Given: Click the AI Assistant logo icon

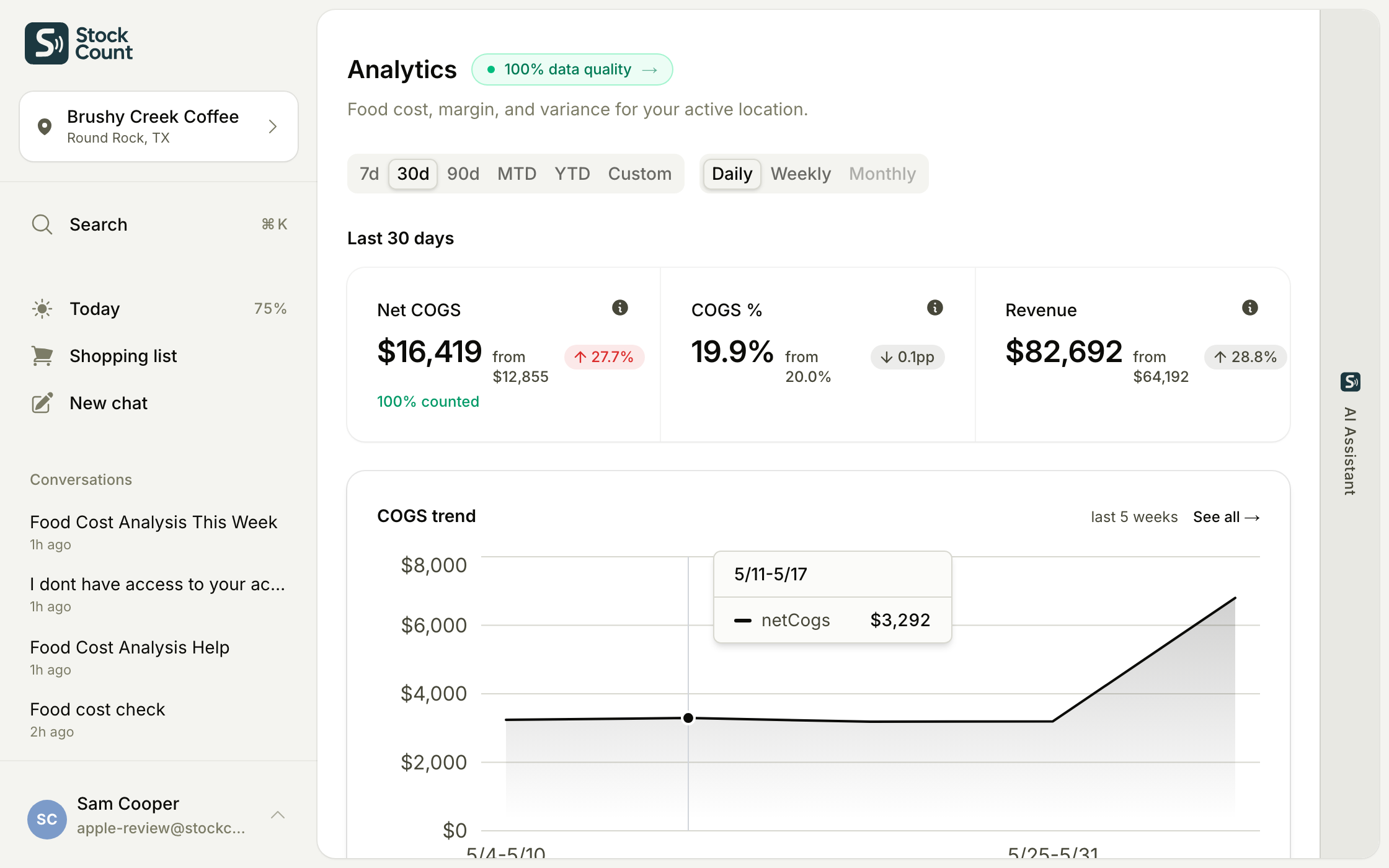Looking at the screenshot, I should tap(1350, 382).
